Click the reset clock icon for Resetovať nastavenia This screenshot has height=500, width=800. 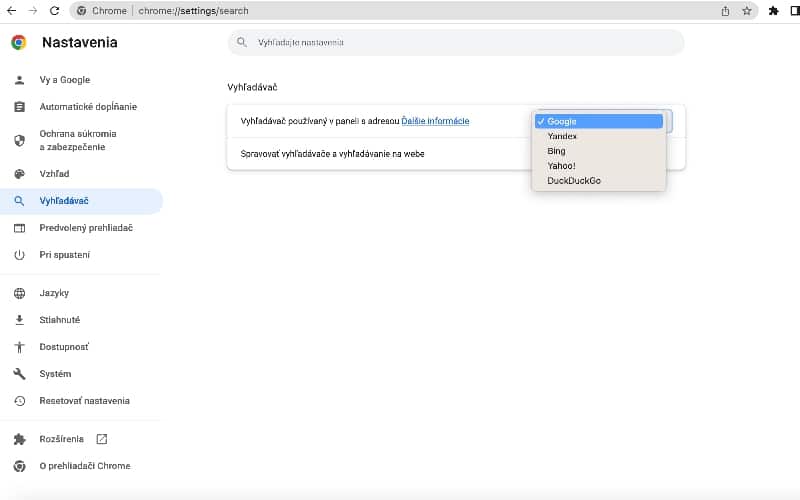(19, 401)
